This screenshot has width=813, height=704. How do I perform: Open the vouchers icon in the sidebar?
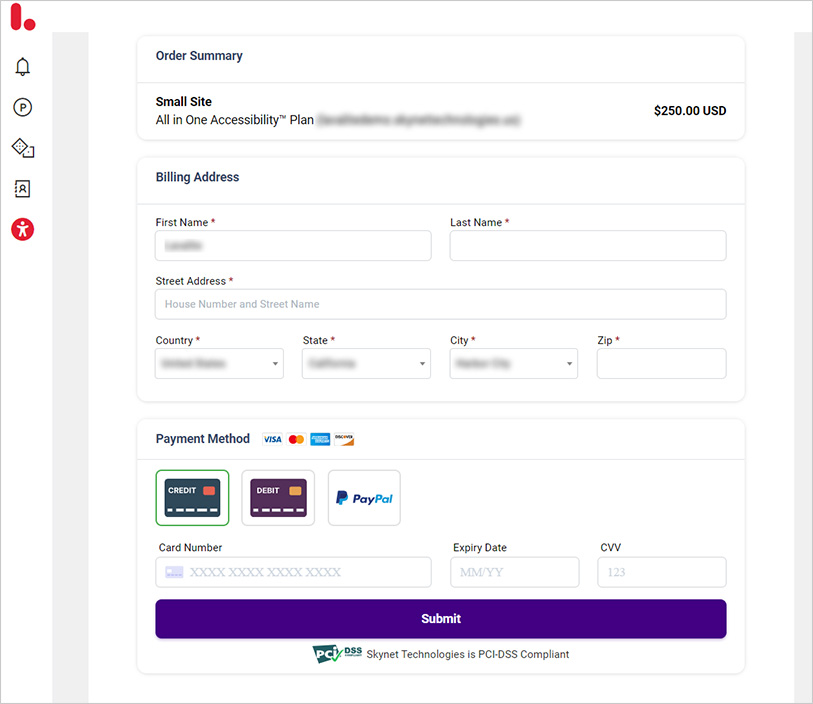tap(22, 148)
